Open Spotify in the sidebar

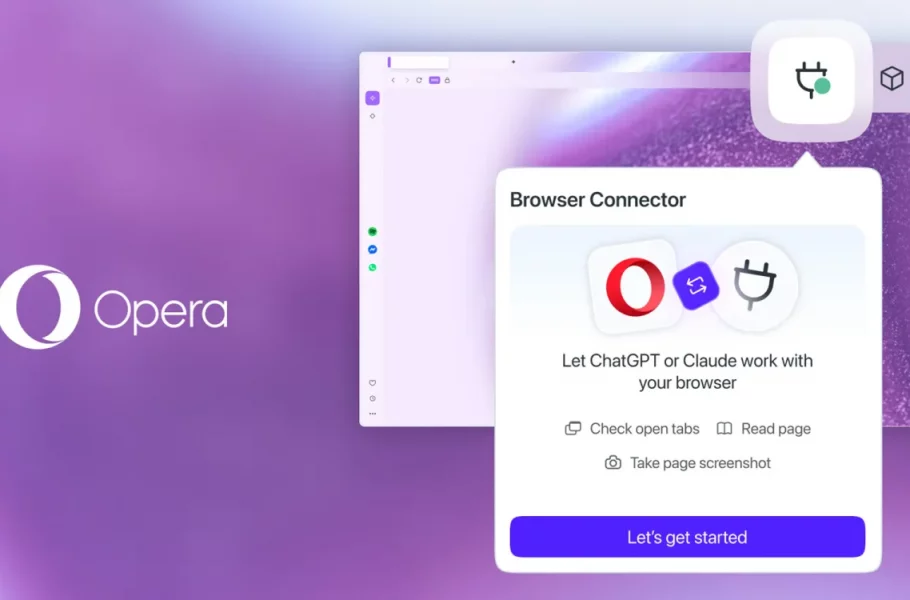373,232
